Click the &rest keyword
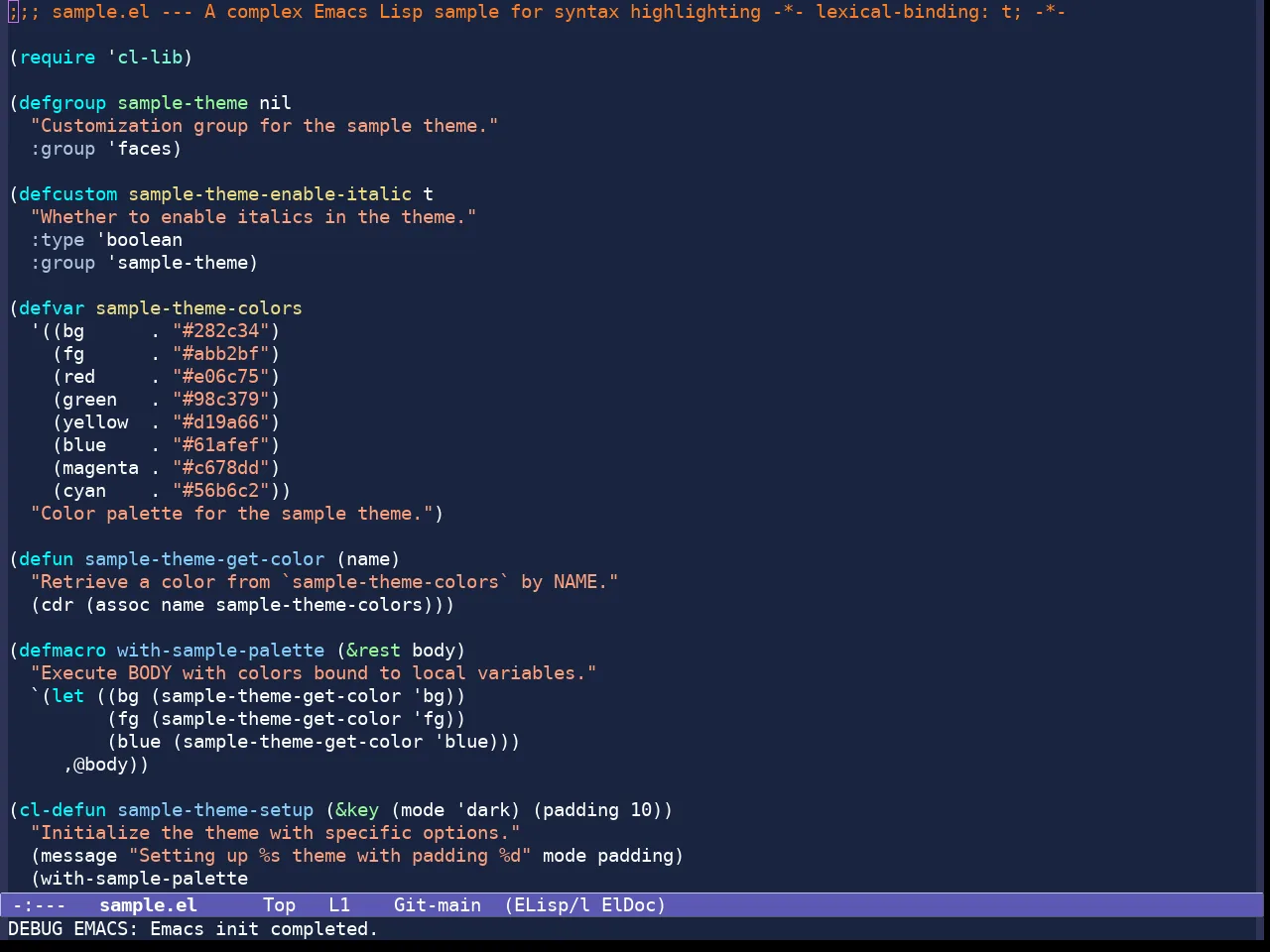 point(373,651)
